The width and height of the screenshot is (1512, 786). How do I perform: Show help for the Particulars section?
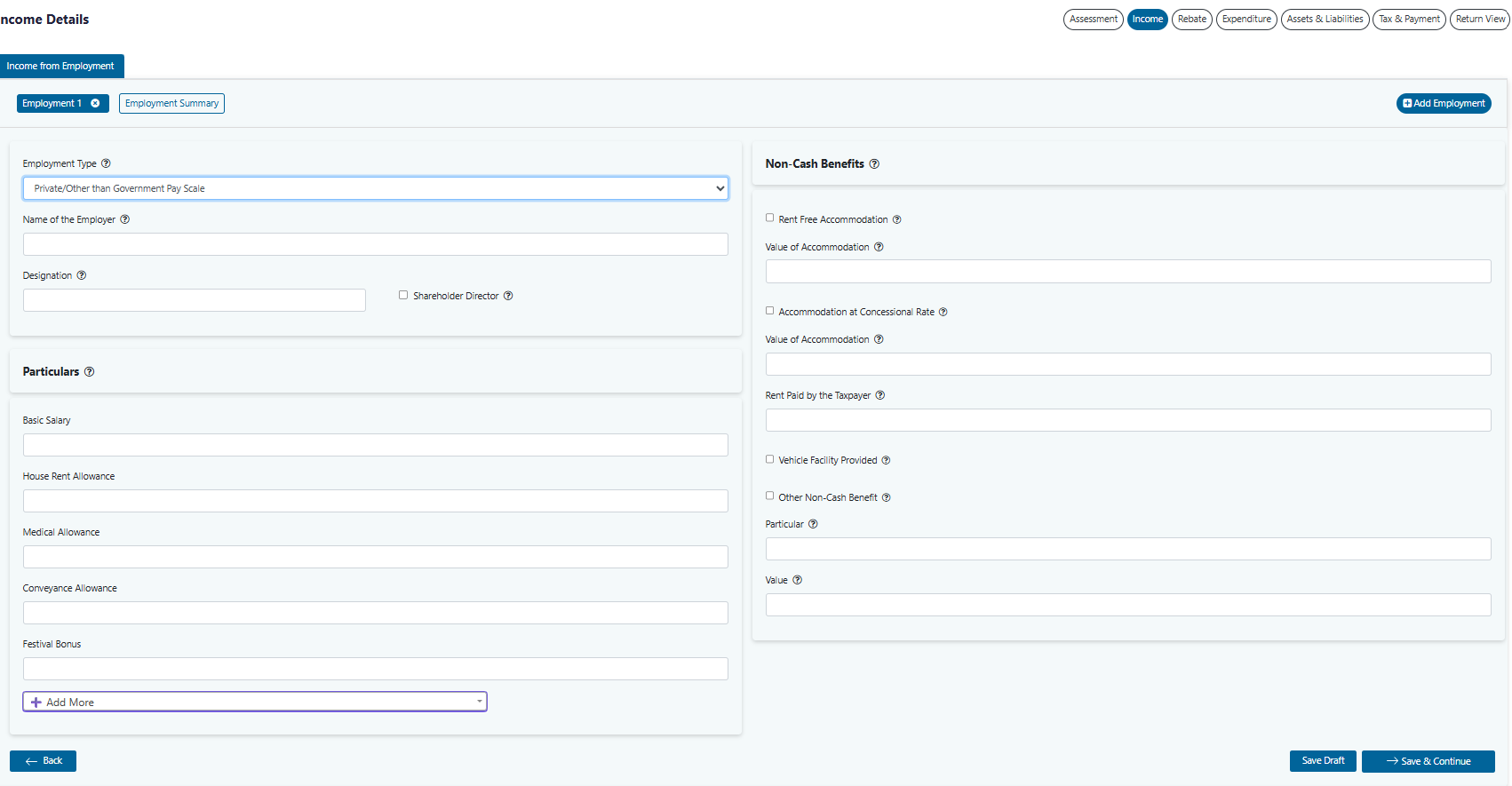tap(89, 372)
